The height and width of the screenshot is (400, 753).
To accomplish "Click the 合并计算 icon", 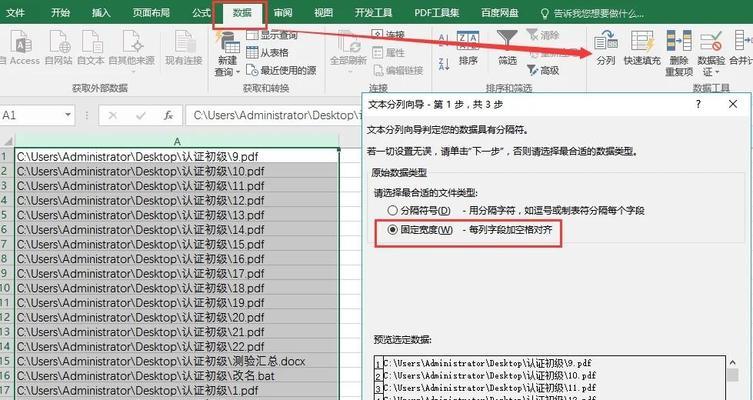I will [741, 48].
